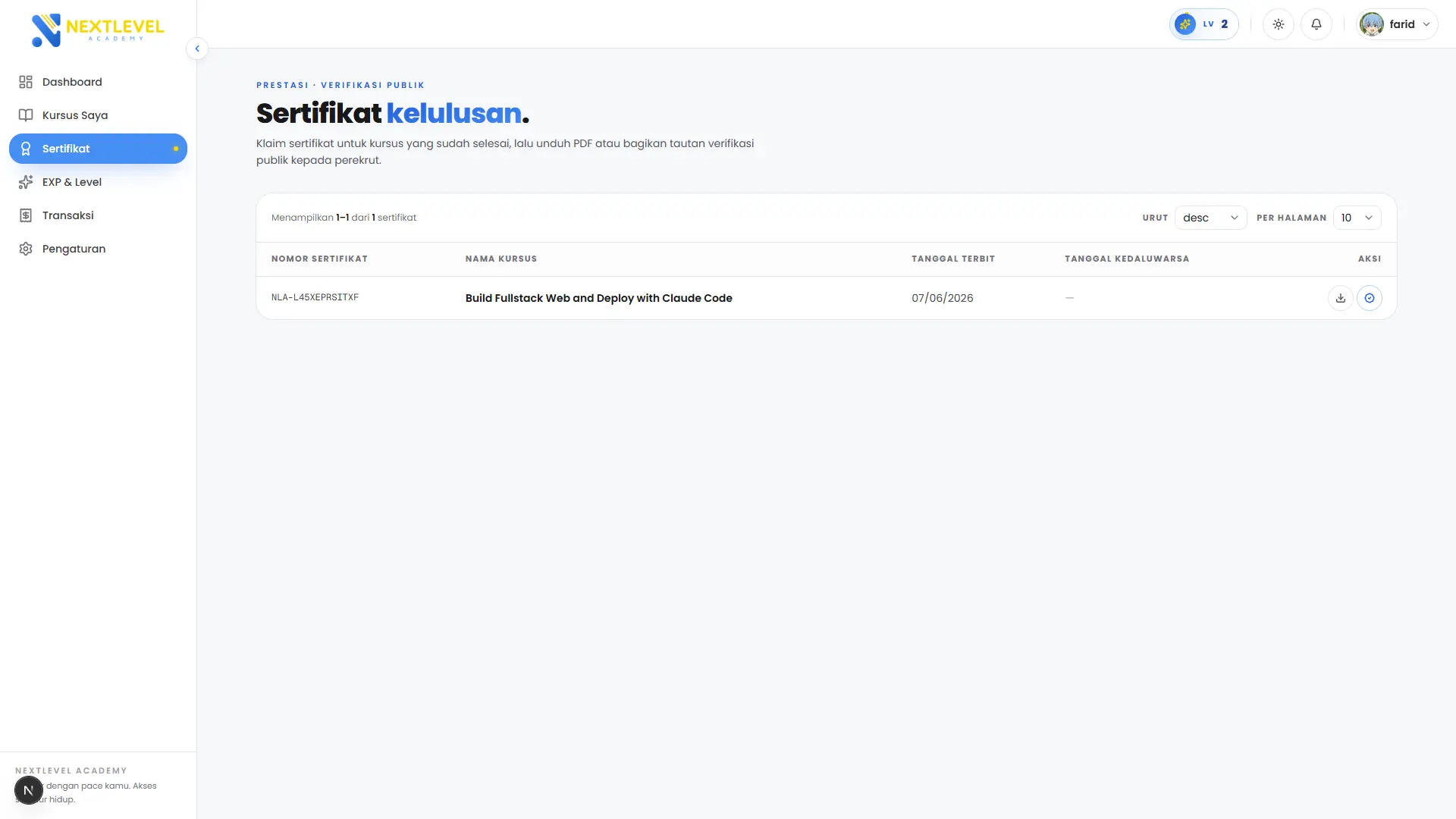
Task: Open Transaksi from the sidebar
Action: click(98, 215)
